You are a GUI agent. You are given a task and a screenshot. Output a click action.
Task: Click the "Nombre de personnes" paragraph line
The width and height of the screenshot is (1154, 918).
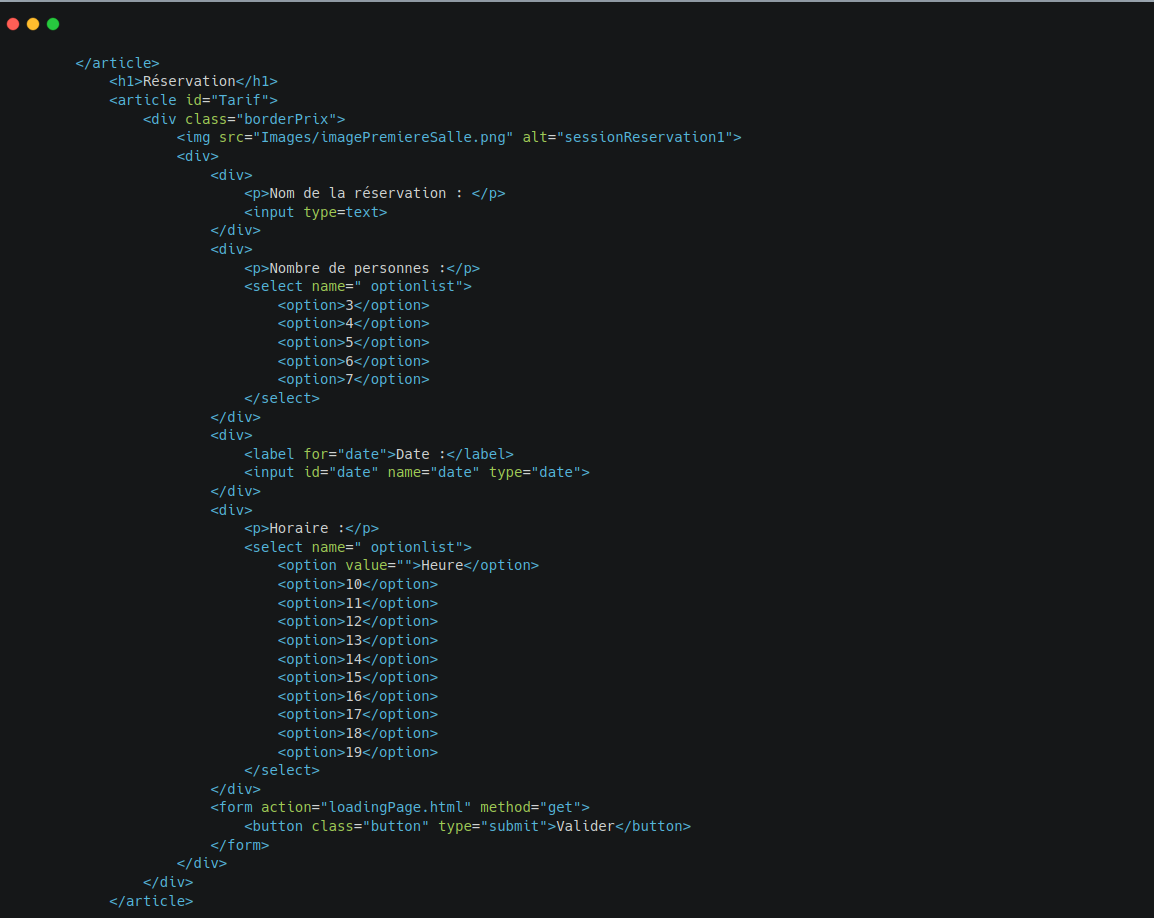click(362, 269)
